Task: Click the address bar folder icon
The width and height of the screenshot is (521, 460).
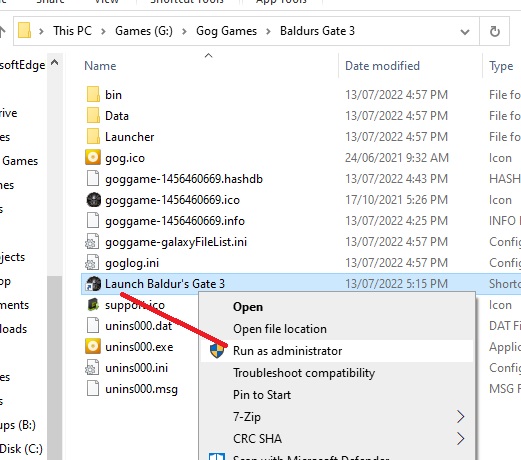Action: (24, 31)
